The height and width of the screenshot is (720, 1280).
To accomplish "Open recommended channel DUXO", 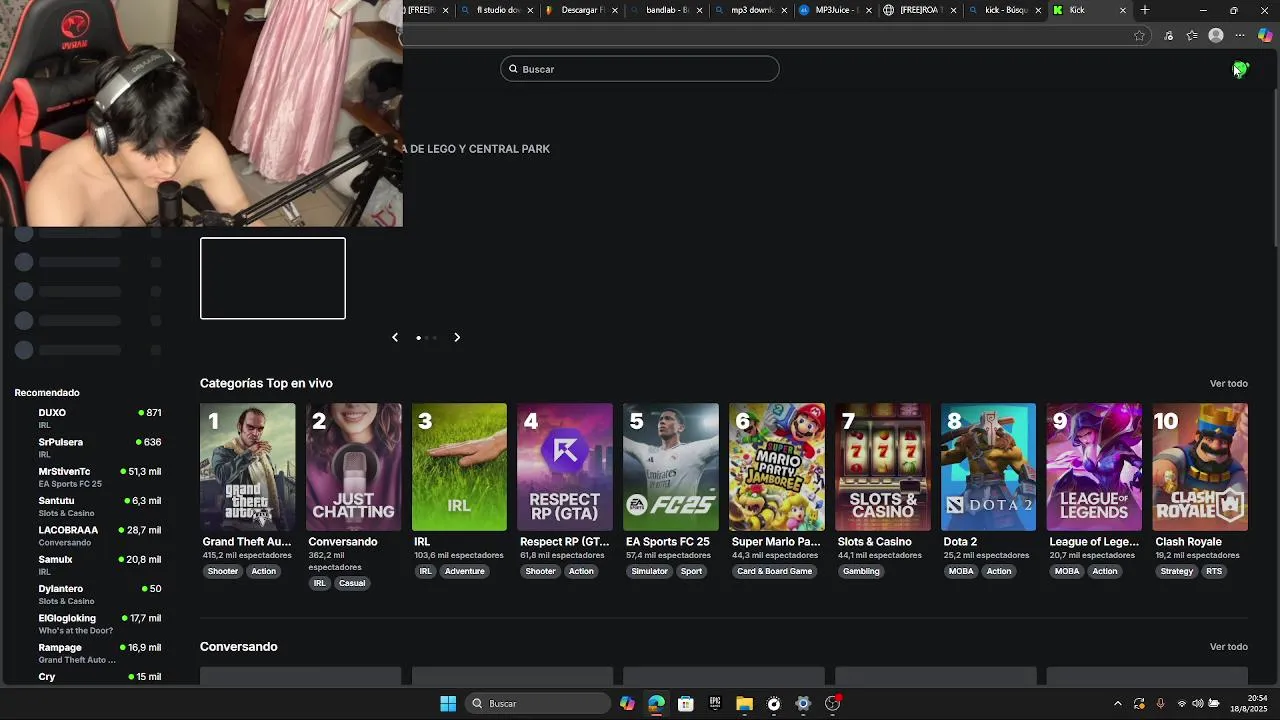I will tap(88, 418).
